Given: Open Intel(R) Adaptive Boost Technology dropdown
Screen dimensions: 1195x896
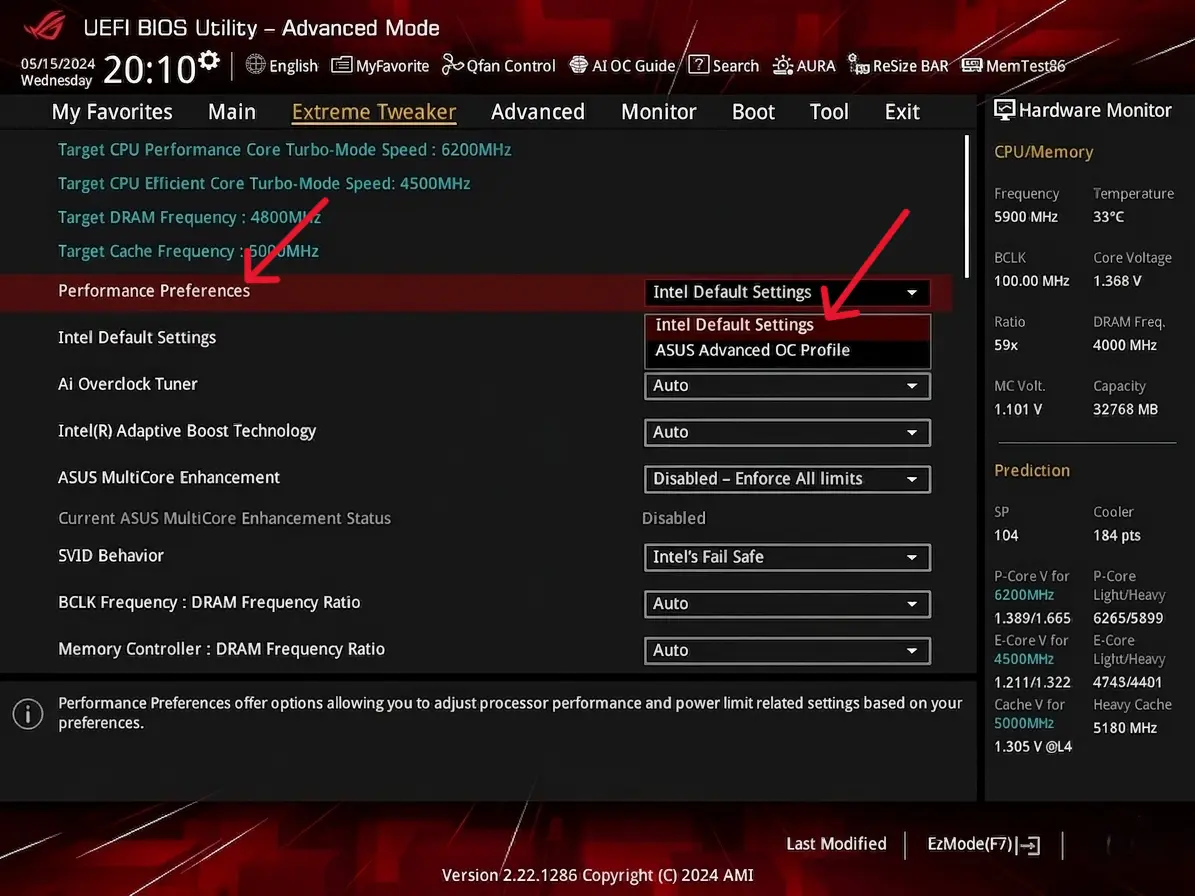Looking at the screenshot, I should coord(787,433).
